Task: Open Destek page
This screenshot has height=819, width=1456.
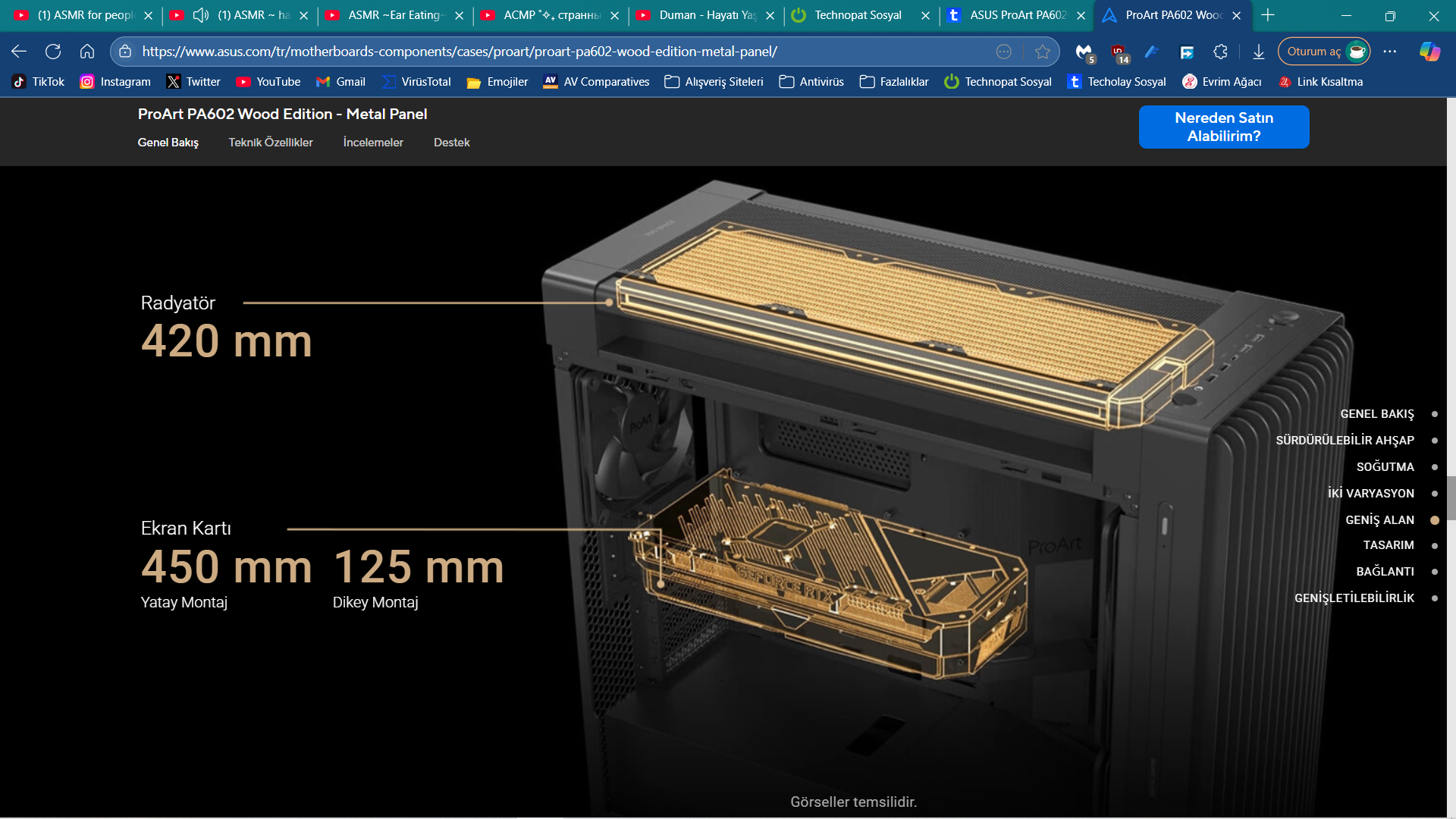Action: click(x=452, y=143)
